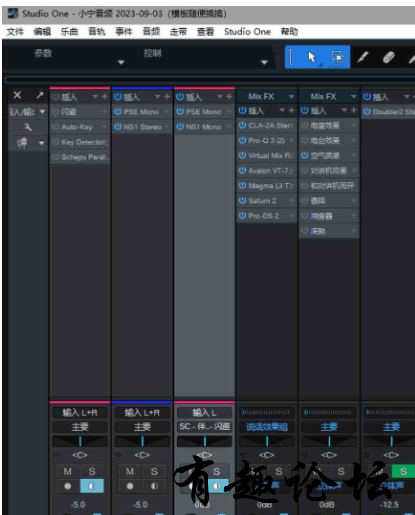Arm record on channel with NS1 Stereo
The image size is (415, 515).
point(130,486)
